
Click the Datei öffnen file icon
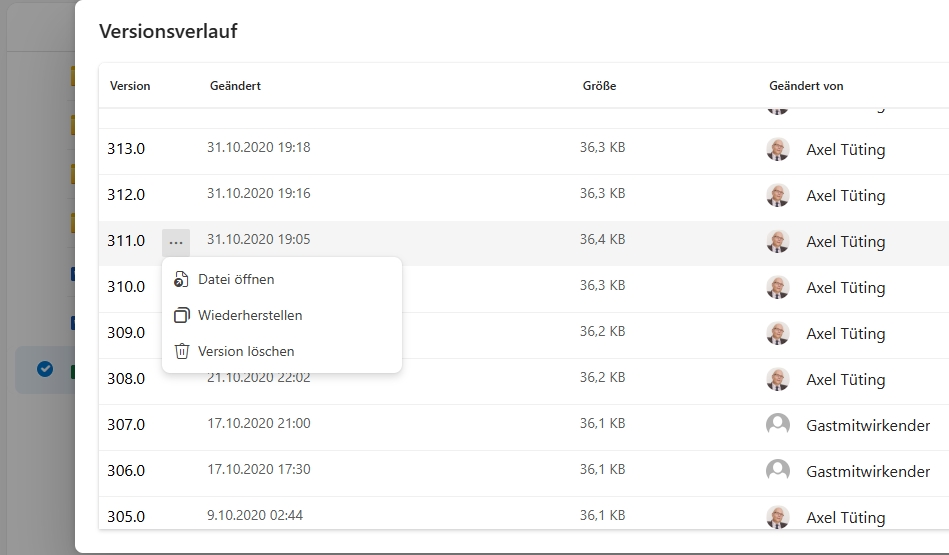pyautogui.click(x=181, y=279)
